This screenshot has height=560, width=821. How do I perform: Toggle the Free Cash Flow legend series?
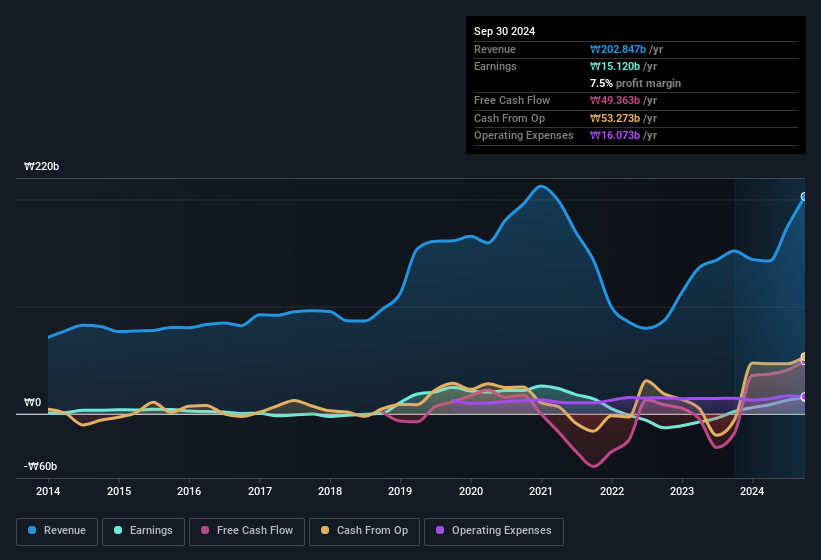pos(247,531)
